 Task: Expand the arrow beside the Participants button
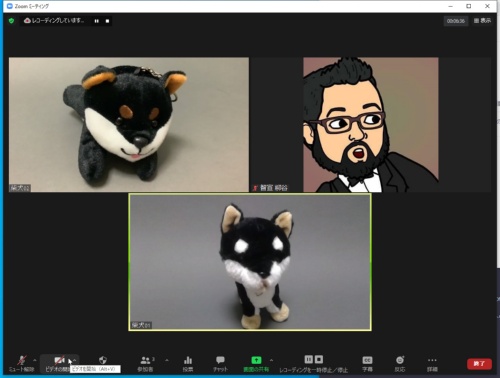tap(167, 360)
